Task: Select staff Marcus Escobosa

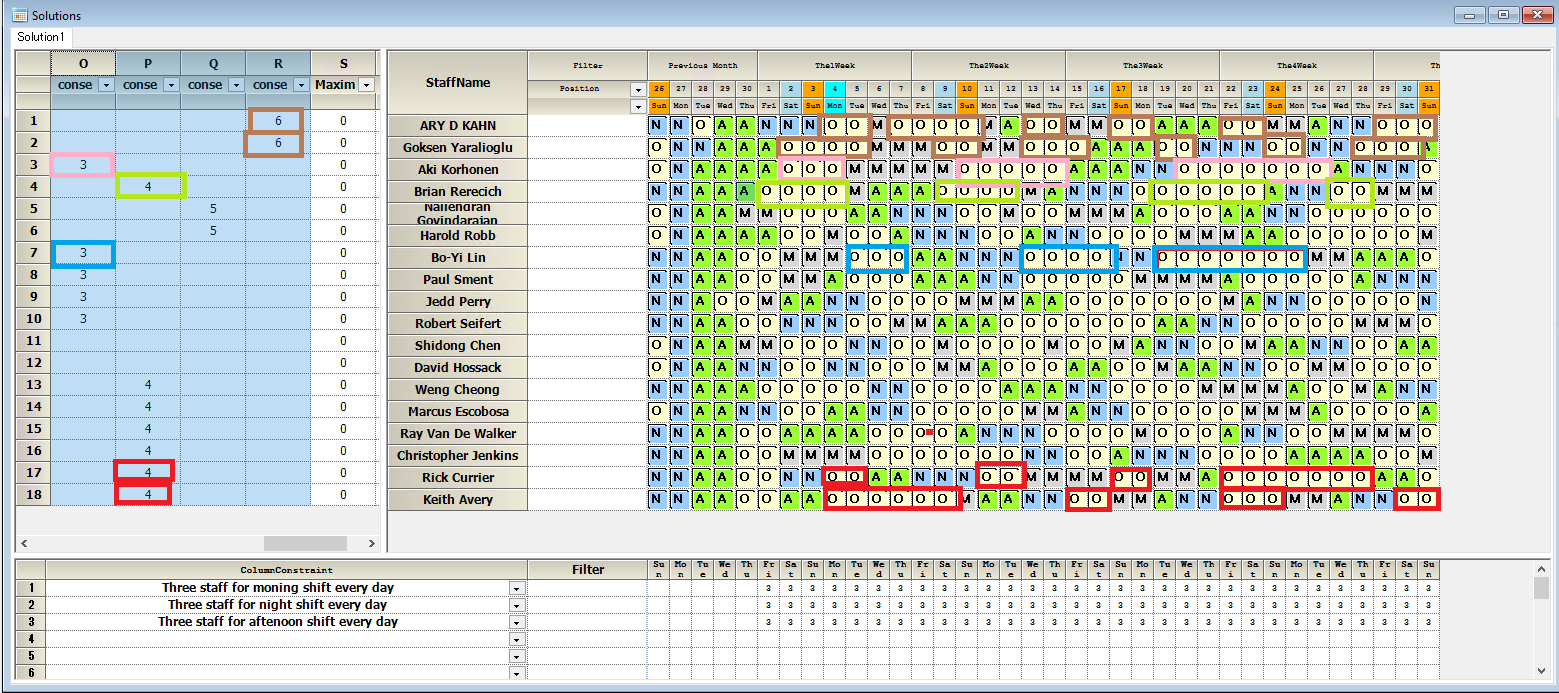Action: (458, 411)
